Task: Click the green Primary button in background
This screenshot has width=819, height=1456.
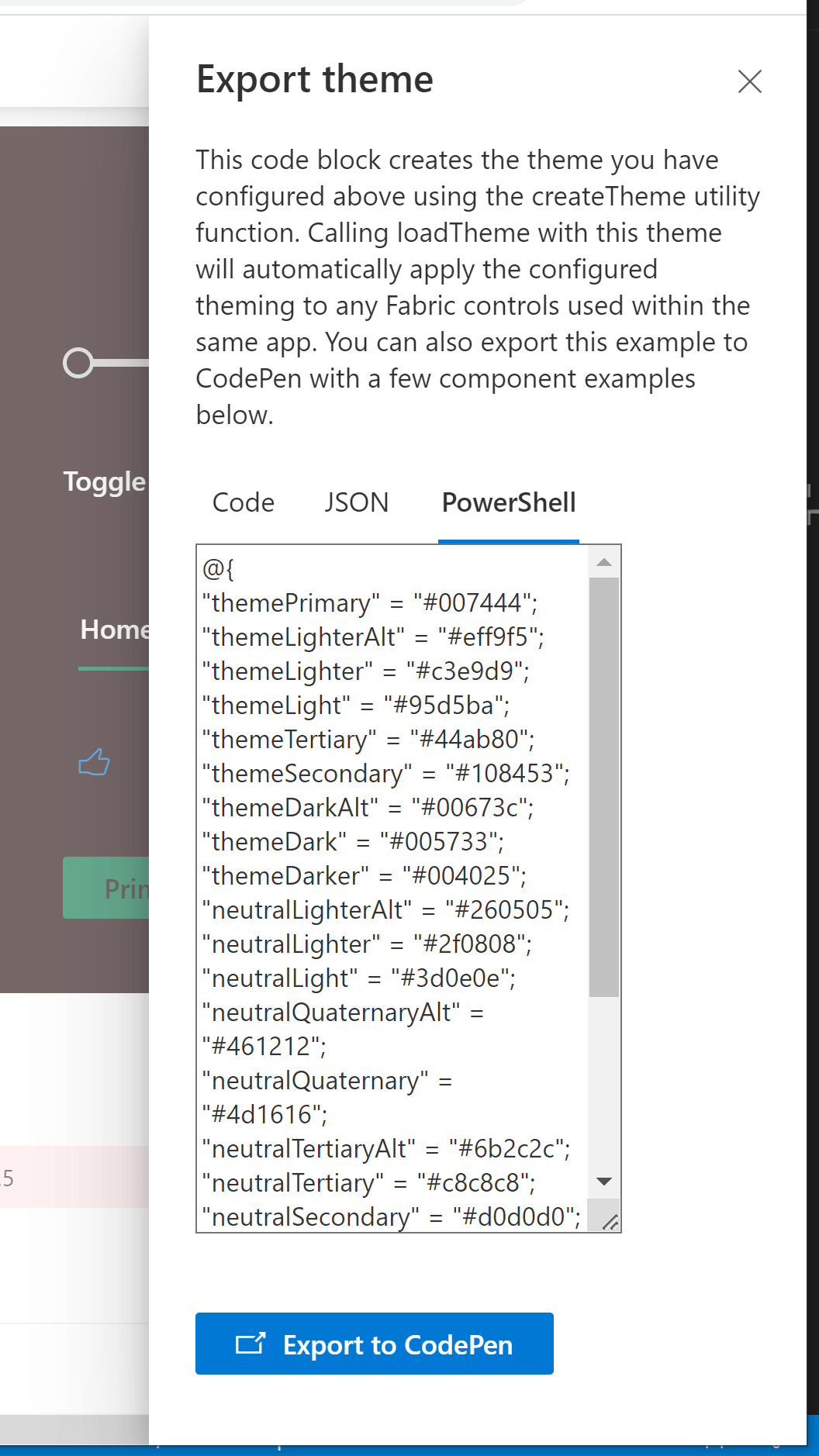Action: pyautogui.click(x=106, y=888)
